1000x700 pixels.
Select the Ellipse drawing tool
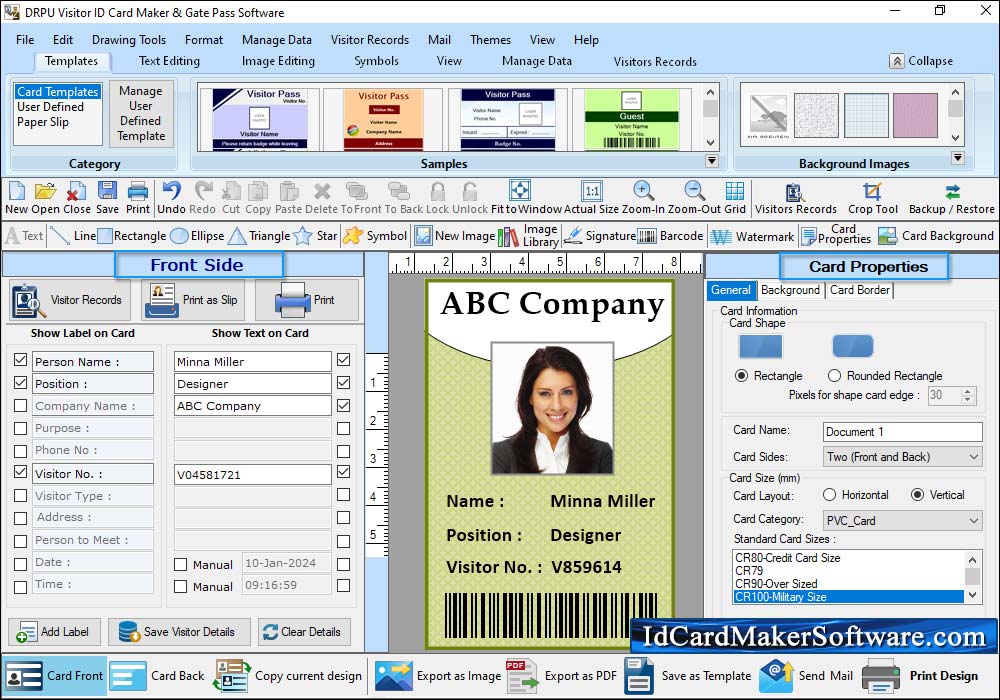[x=198, y=236]
